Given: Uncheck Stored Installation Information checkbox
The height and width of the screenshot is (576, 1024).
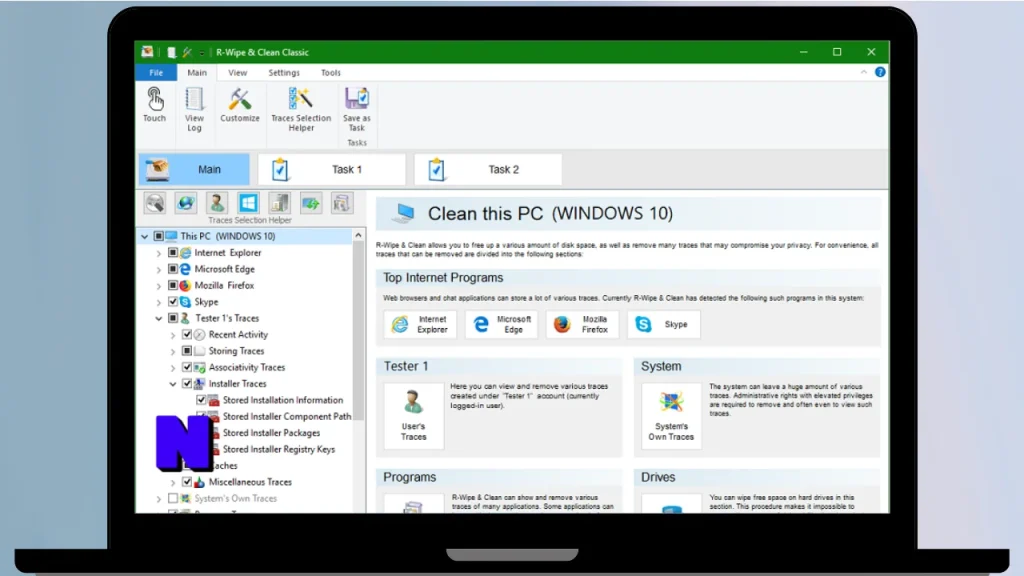Looking at the screenshot, I should tap(201, 400).
